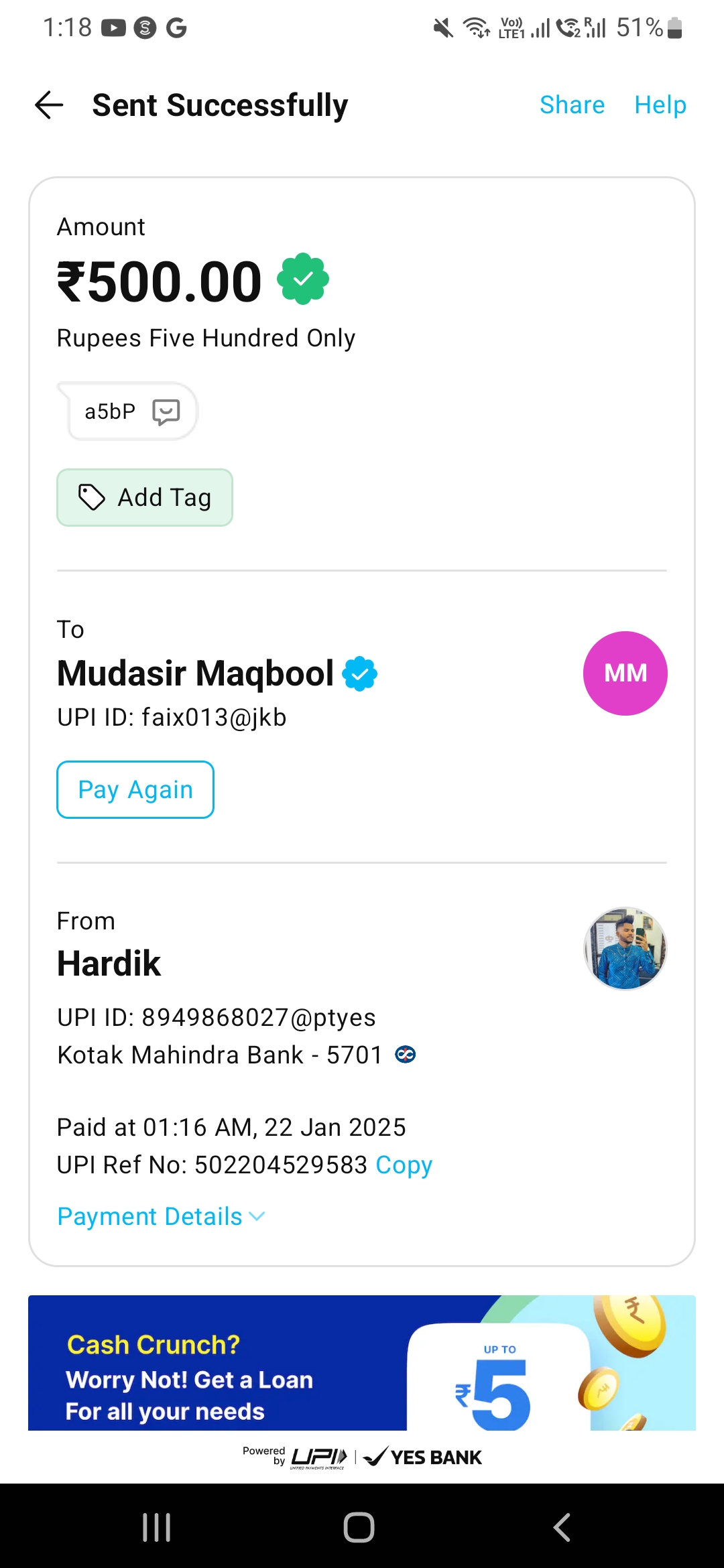
Task: Share the payment receipt
Action: 572,105
